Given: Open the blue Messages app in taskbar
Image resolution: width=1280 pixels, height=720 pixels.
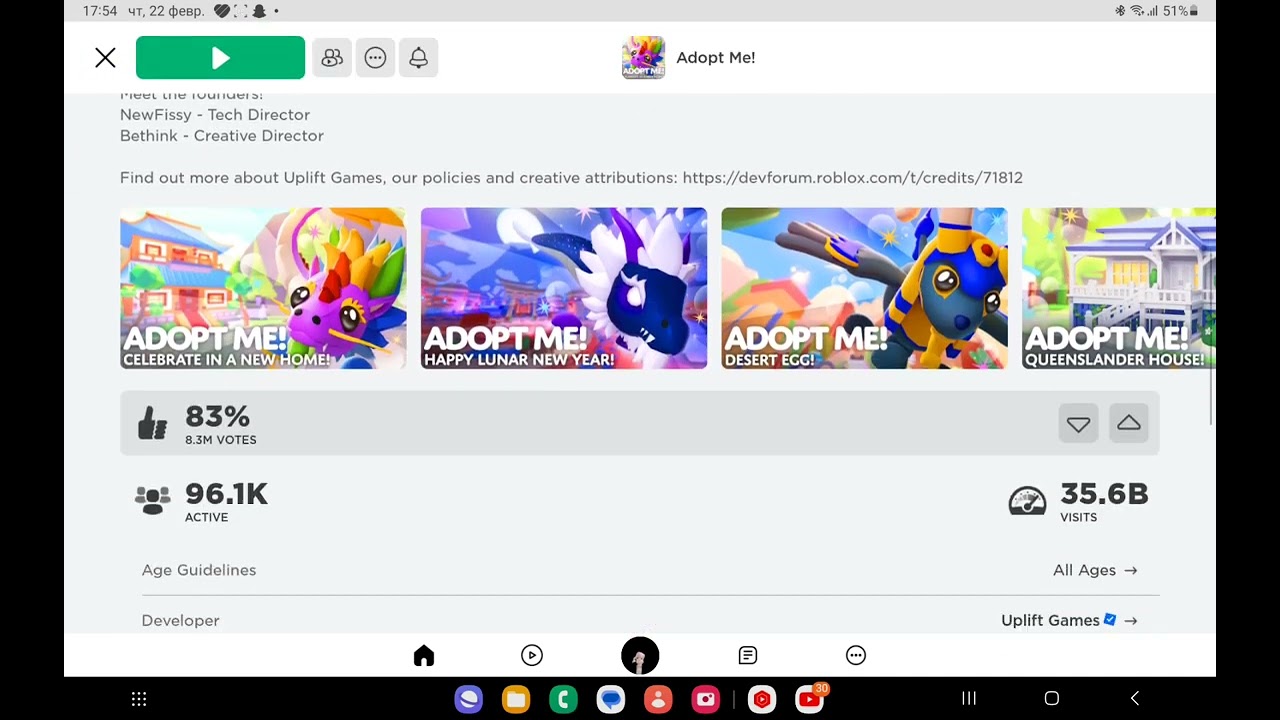Looking at the screenshot, I should coord(611,699).
